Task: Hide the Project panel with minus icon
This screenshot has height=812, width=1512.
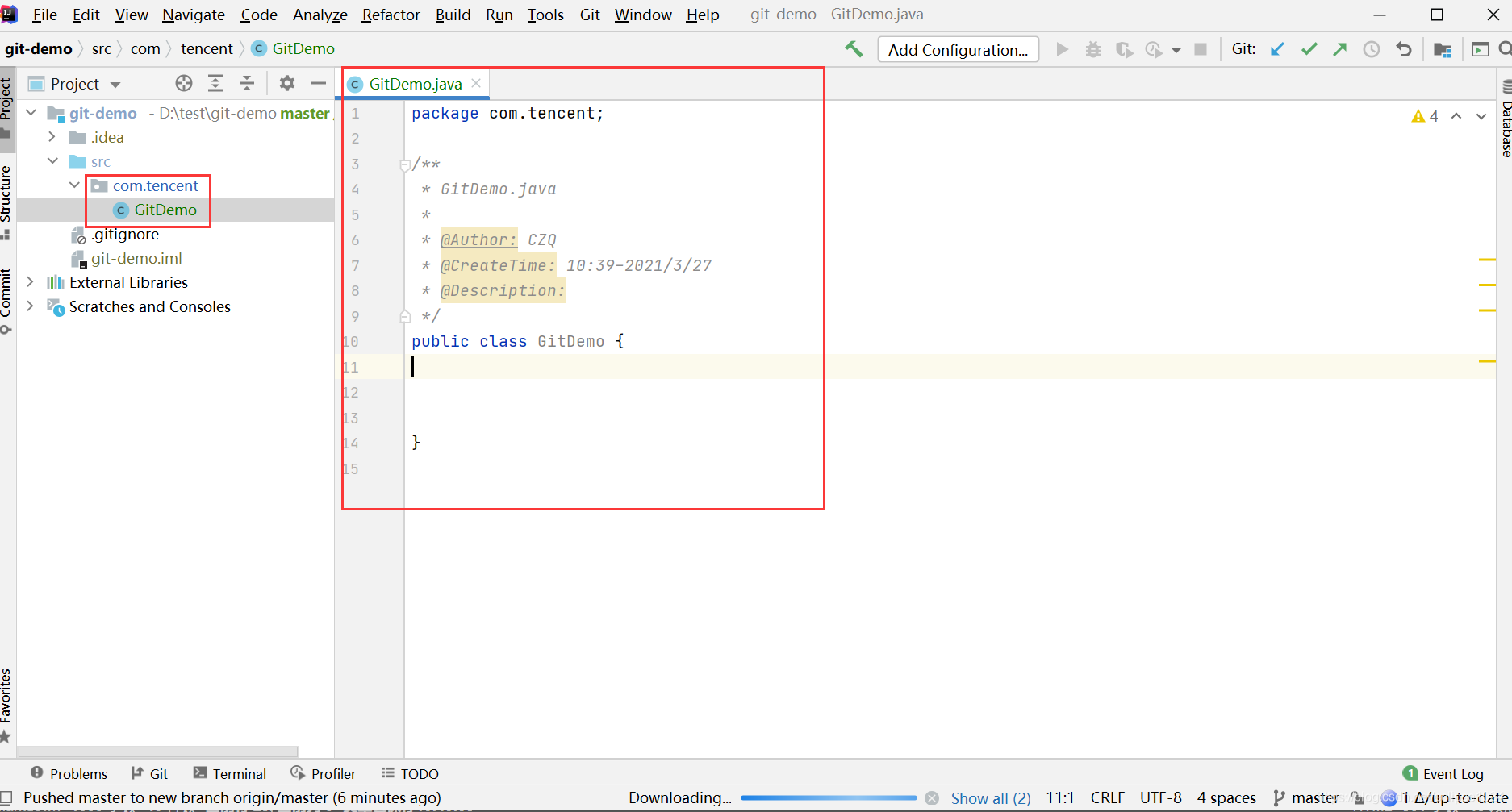Action: click(x=319, y=83)
